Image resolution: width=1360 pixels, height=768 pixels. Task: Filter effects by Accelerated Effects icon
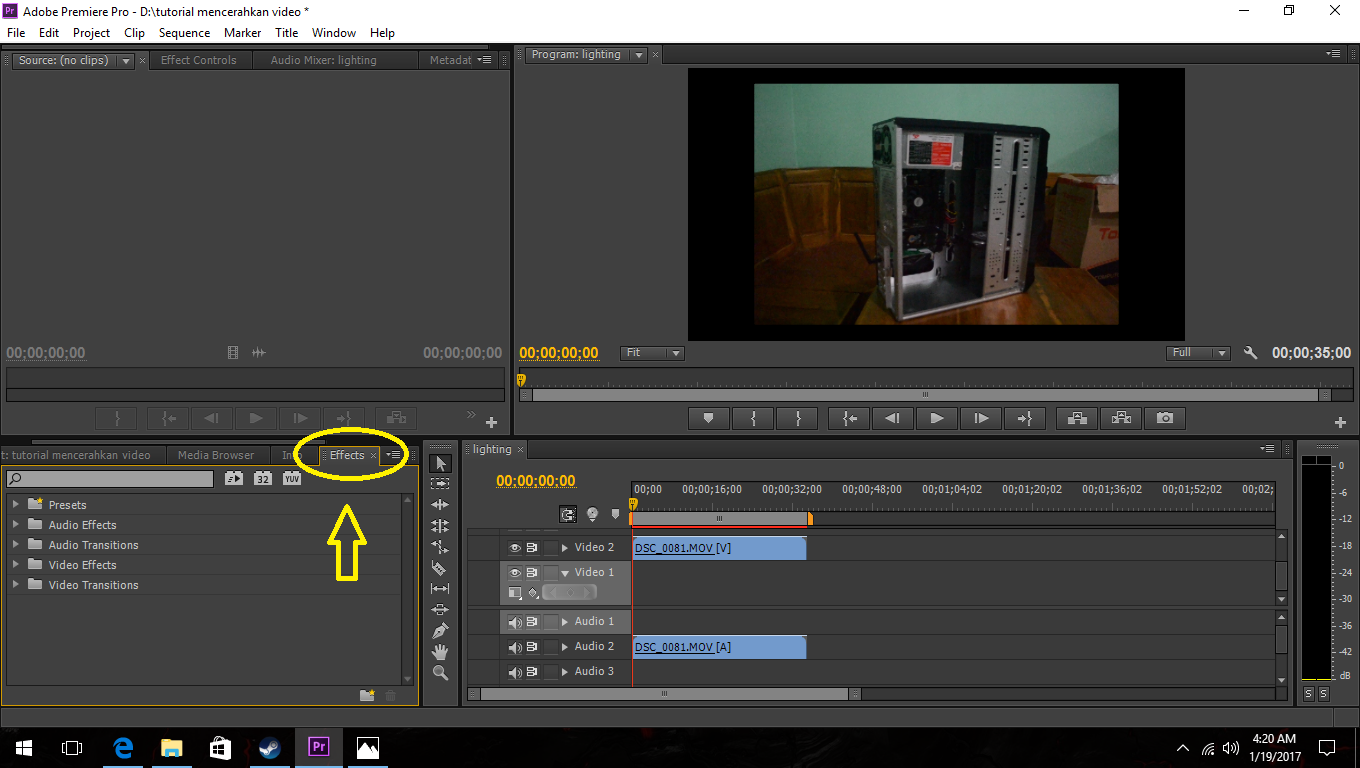(x=234, y=479)
